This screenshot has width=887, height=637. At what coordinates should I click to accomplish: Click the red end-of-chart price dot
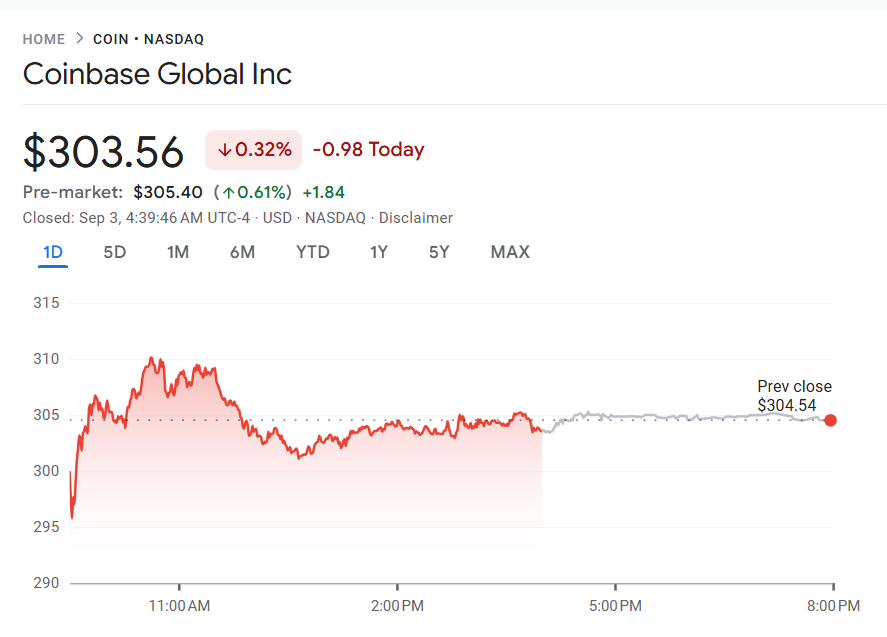click(830, 420)
